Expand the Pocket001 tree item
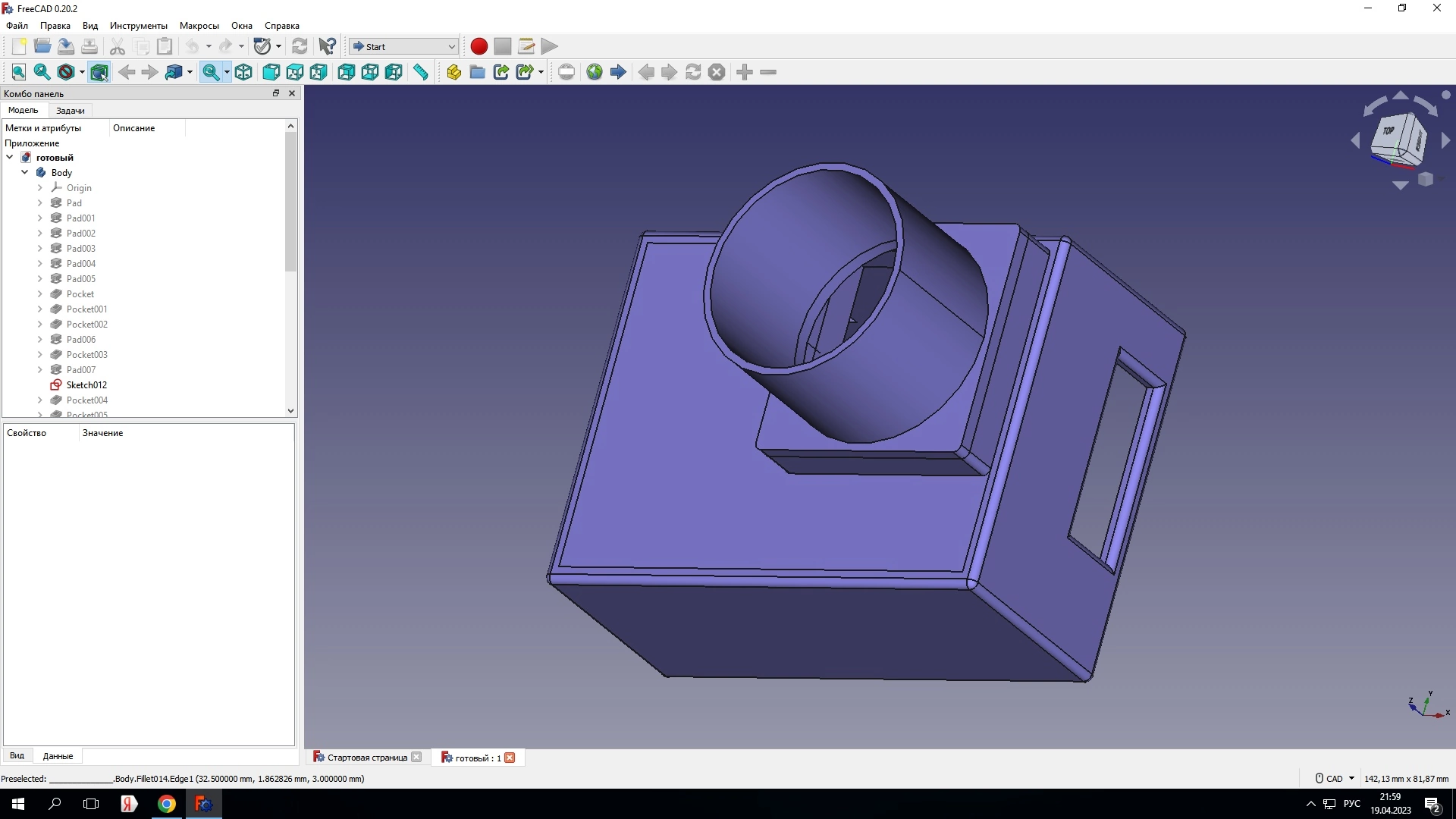 pos(40,309)
